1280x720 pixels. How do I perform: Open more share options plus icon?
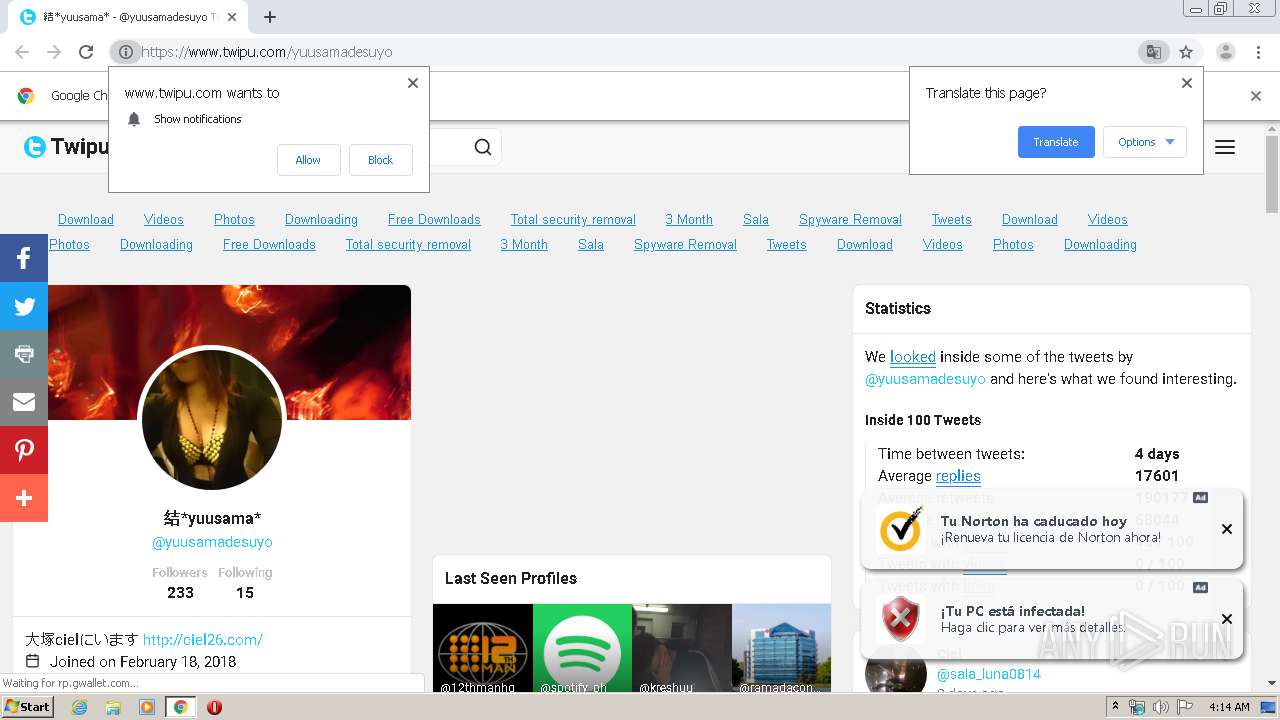coord(24,498)
